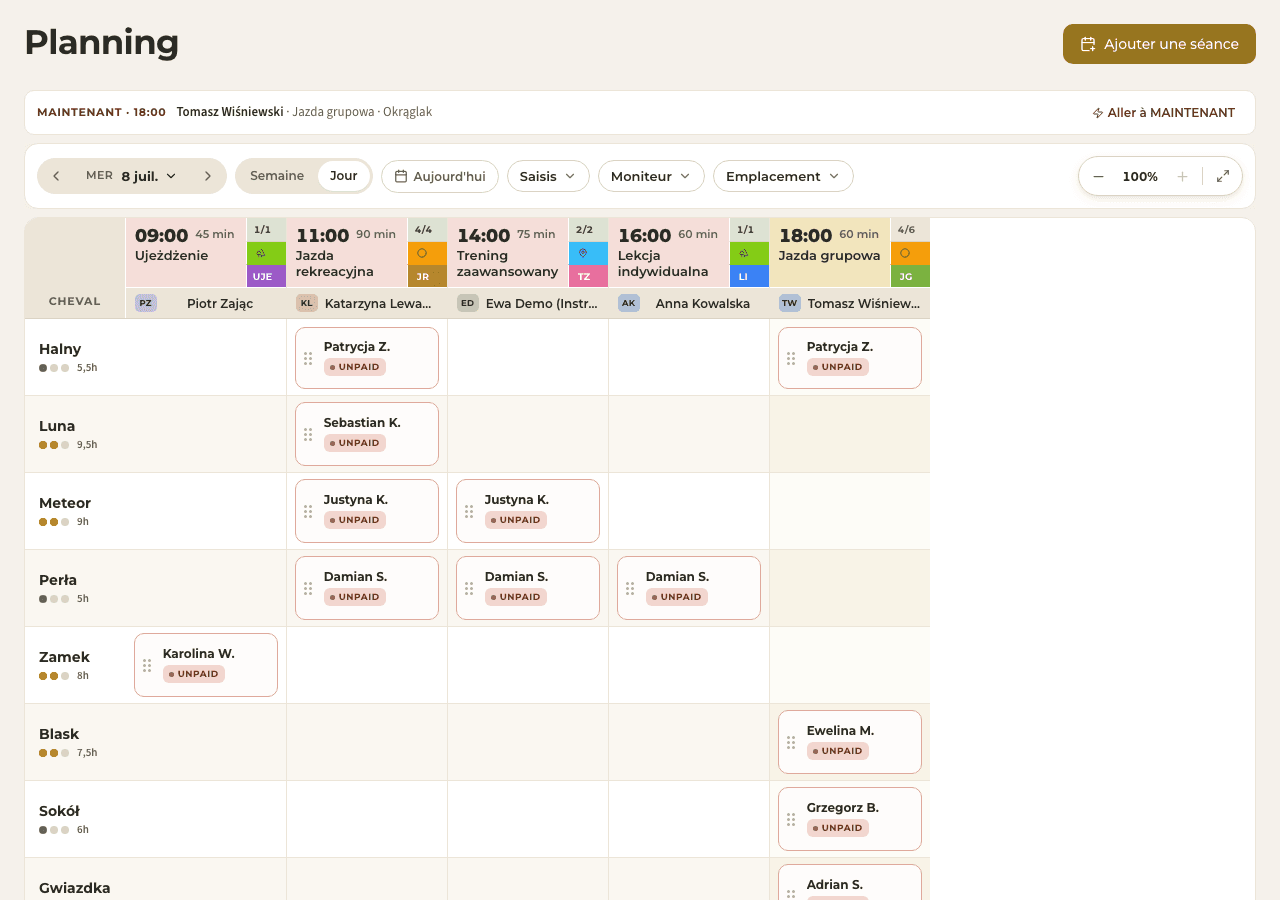The width and height of the screenshot is (1280, 900).
Task: Click green JG color tag
Action: click(910, 277)
